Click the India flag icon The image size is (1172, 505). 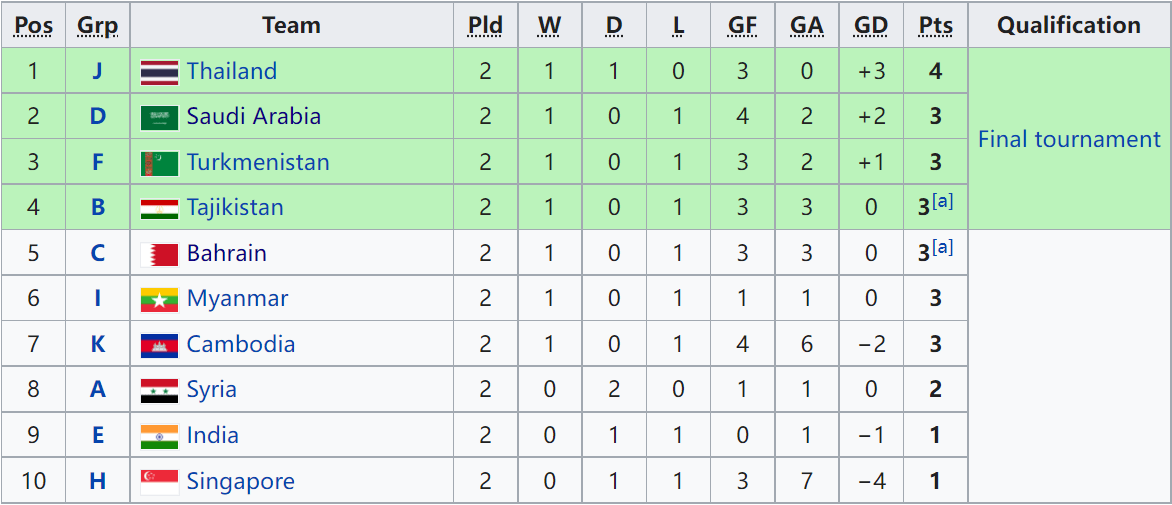159,436
